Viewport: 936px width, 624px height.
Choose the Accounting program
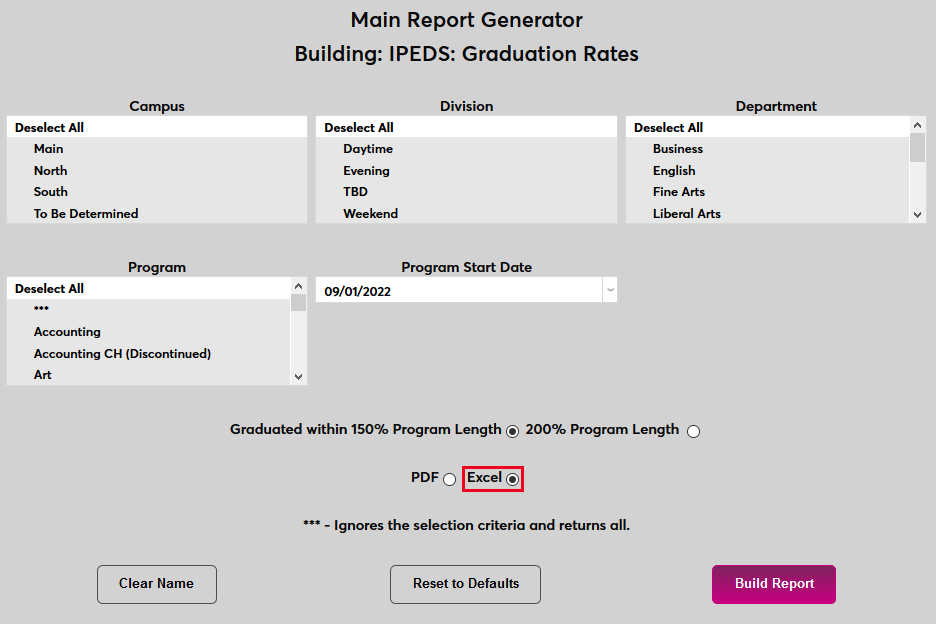(x=67, y=332)
